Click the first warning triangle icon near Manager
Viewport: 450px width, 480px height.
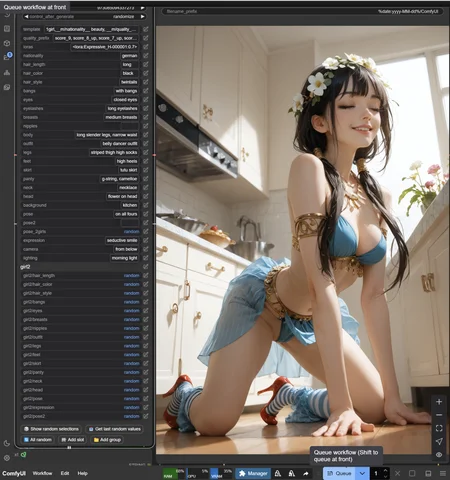(x=278, y=473)
